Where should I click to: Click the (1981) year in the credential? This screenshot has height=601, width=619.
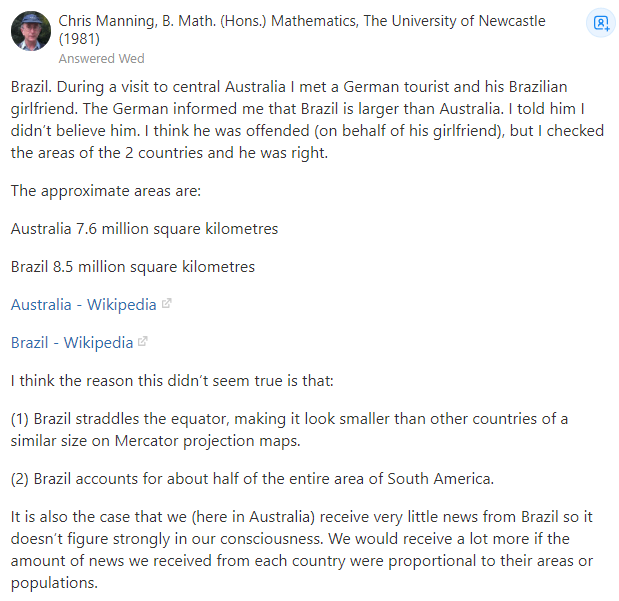78,40
